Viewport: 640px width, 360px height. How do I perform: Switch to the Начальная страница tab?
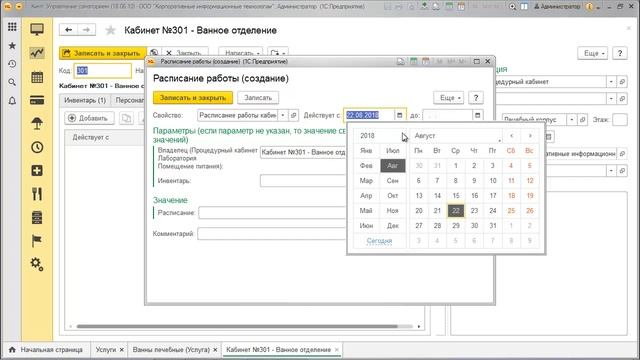click(47, 350)
